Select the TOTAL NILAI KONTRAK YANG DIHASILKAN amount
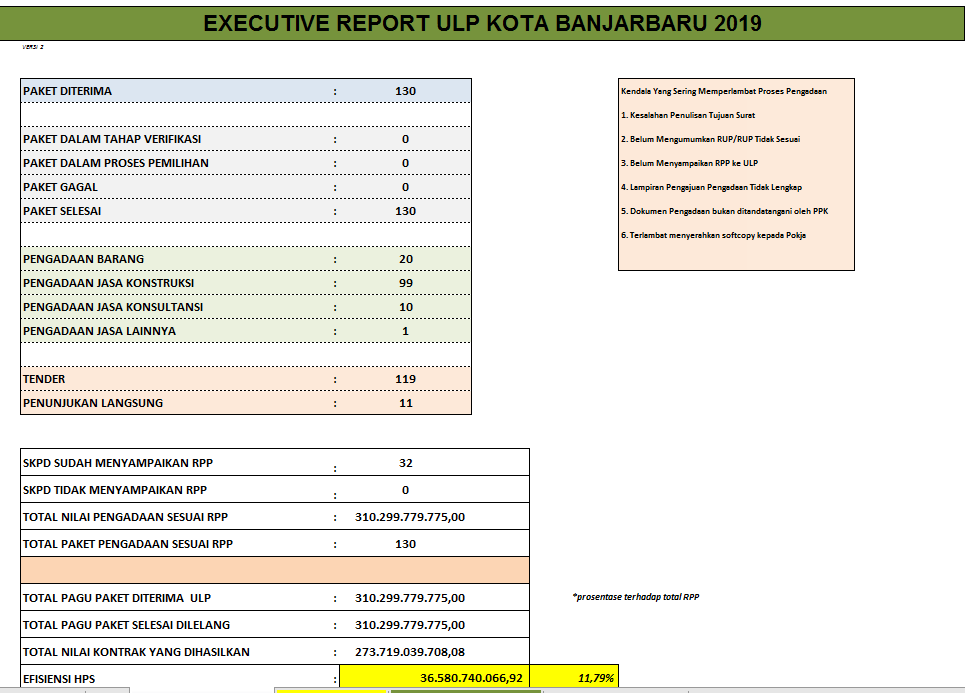This screenshot has width=965, height=693. [x=410, y=651]
